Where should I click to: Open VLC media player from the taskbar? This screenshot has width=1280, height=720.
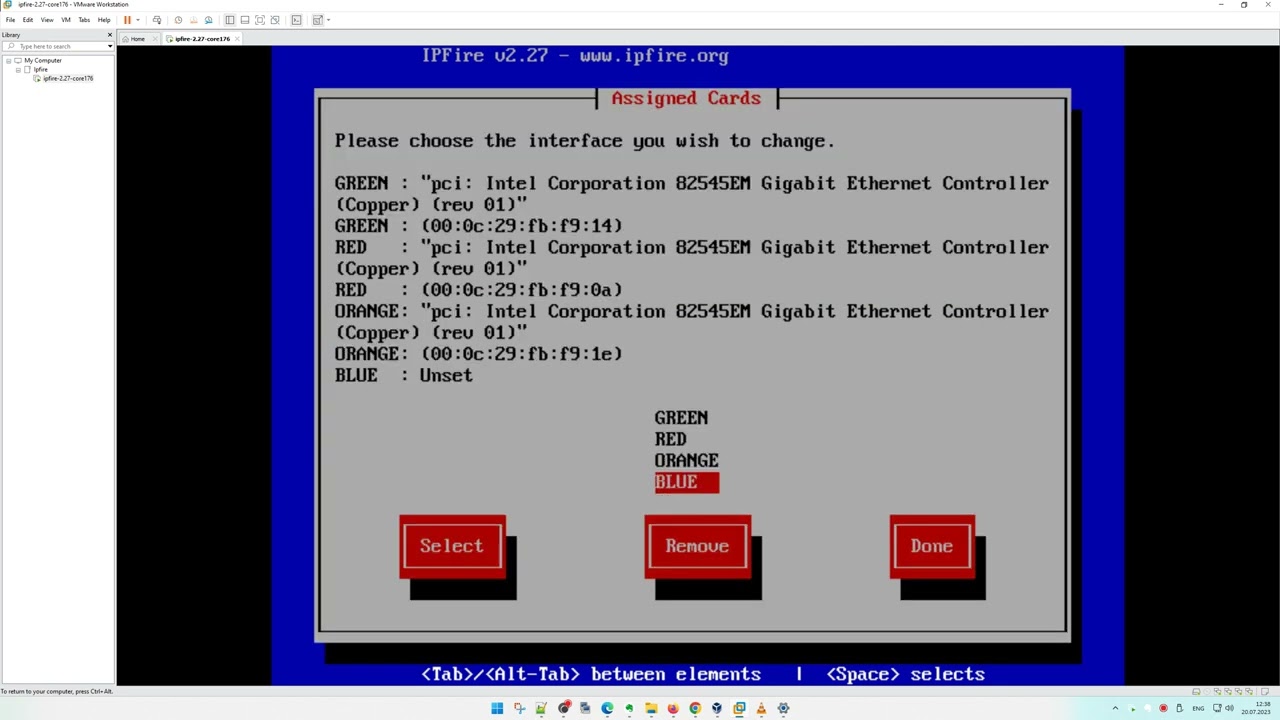point(761,708)
